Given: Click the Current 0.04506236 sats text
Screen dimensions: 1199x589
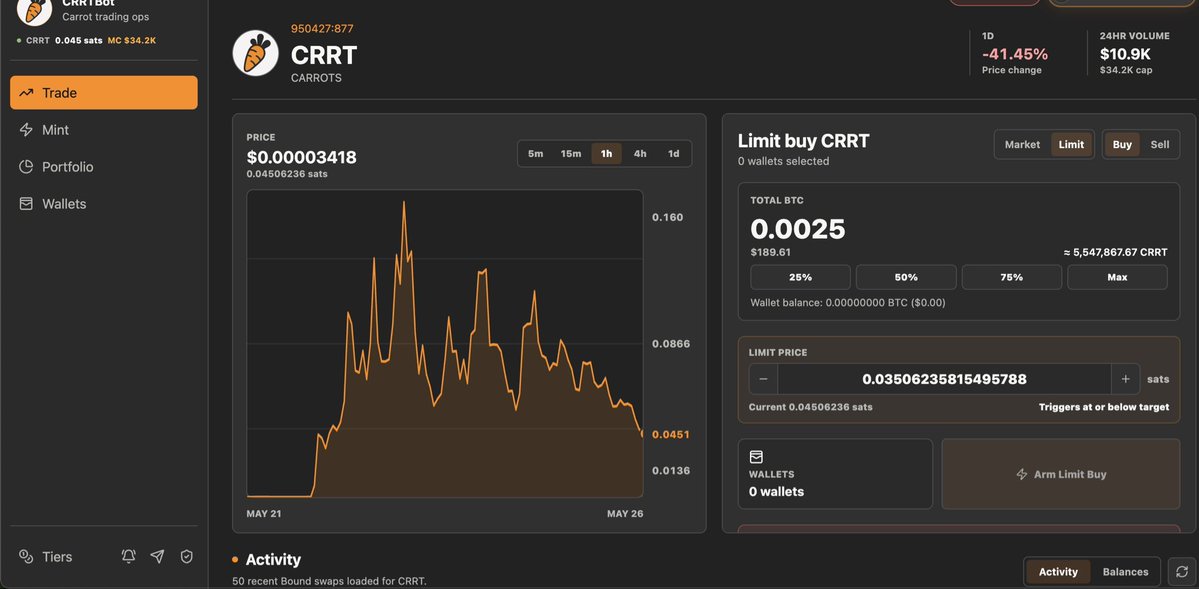Looking at the screenshot, I should [x=811, y=407].
